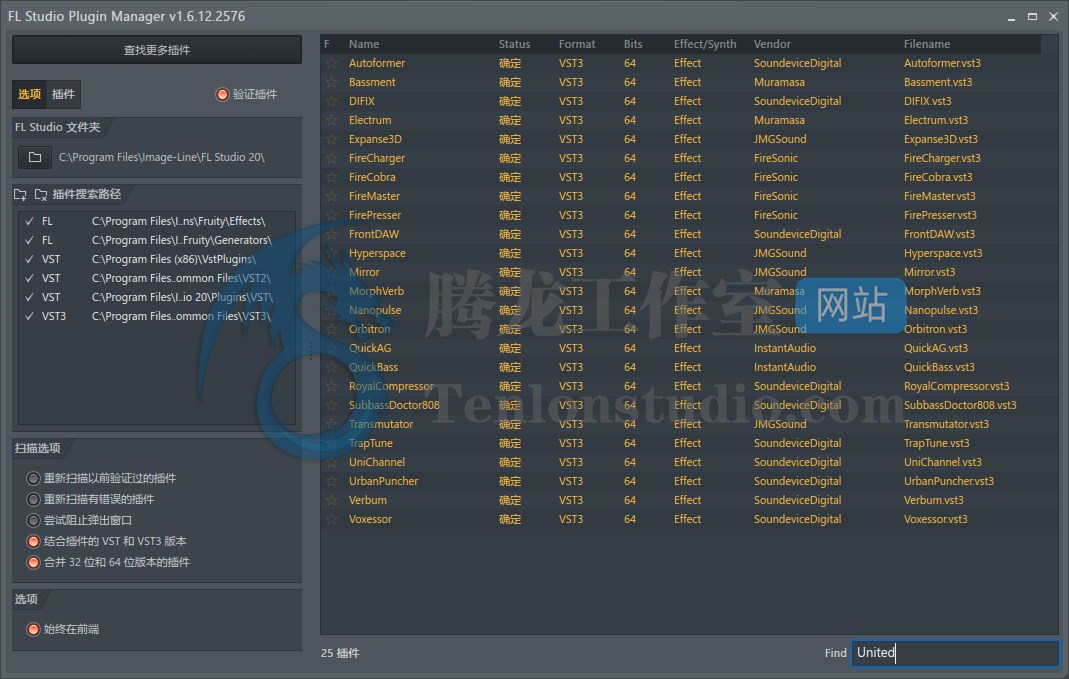The width and height of the screenshot is (1069, 679).
Task: Favorite the FrontDAW plugin
Action: point(331,235)
